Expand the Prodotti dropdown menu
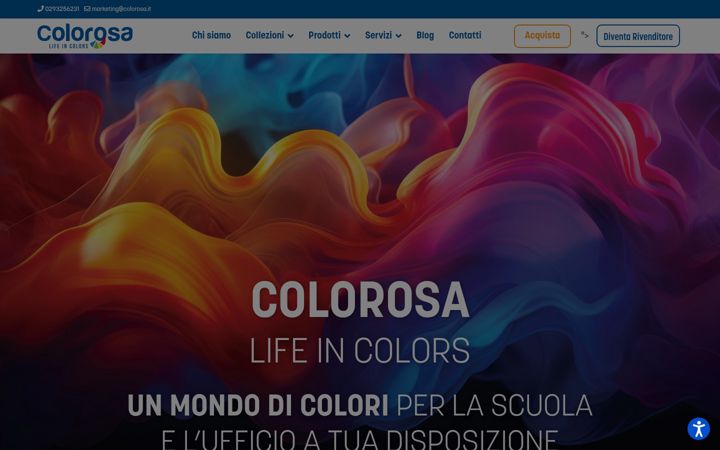This screenshot has width=720, height=450. tap(329, 35)
